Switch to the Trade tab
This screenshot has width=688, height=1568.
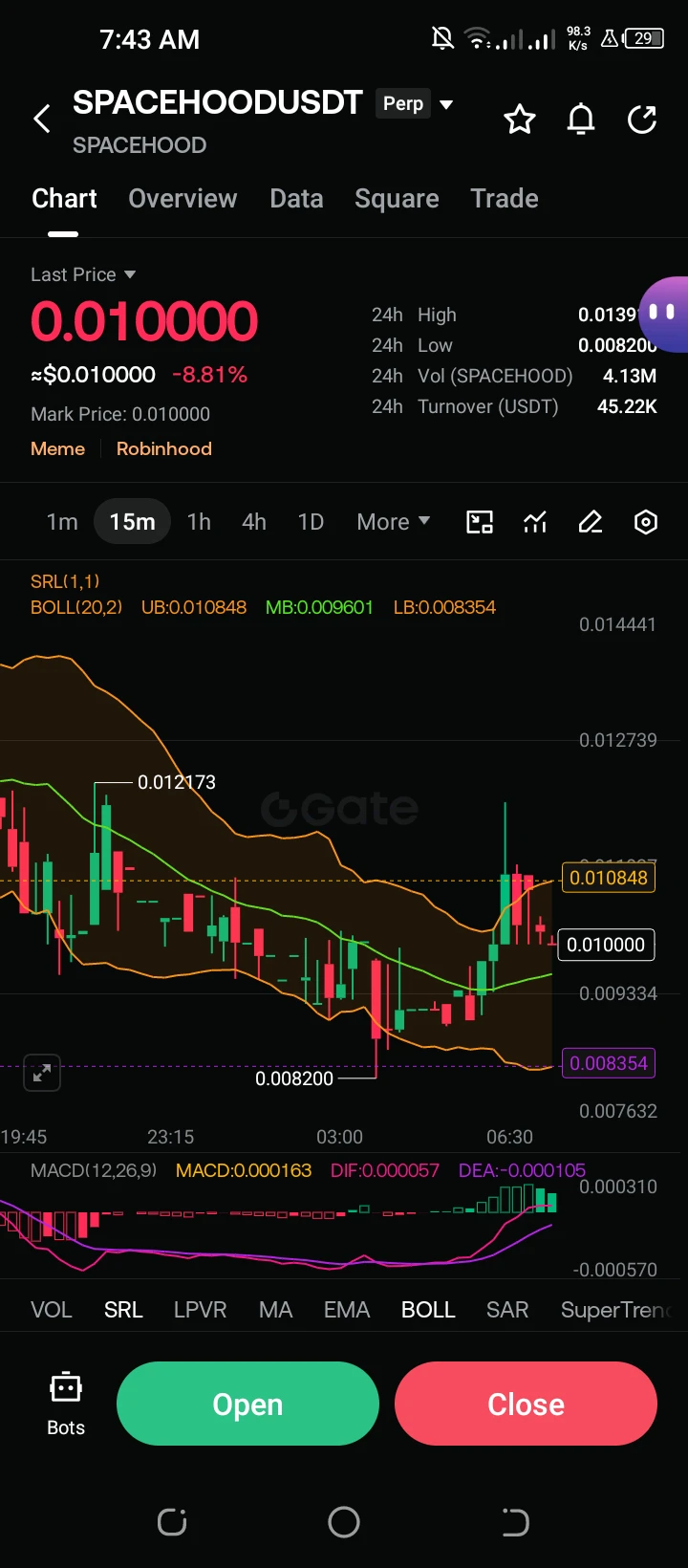[x=505, y=199]
